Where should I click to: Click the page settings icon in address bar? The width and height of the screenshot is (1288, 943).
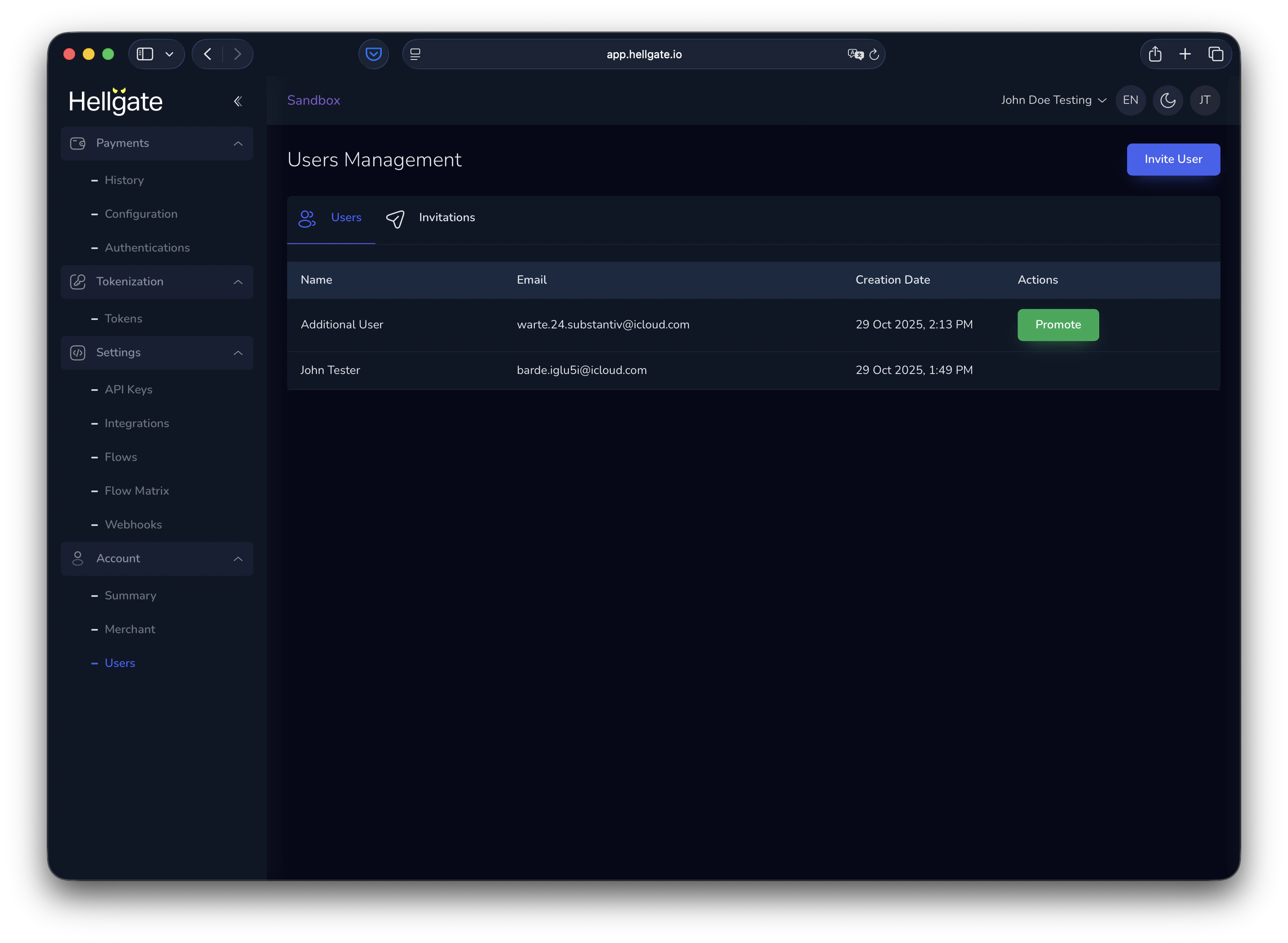point(416,54)
